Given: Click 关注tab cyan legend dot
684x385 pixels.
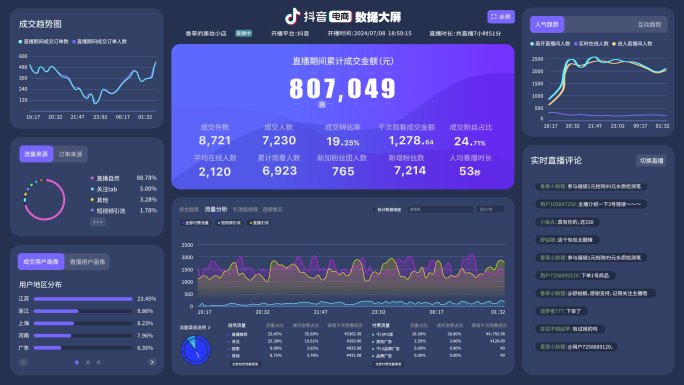Looking at the screenshot, I should (x=92, y=189).
